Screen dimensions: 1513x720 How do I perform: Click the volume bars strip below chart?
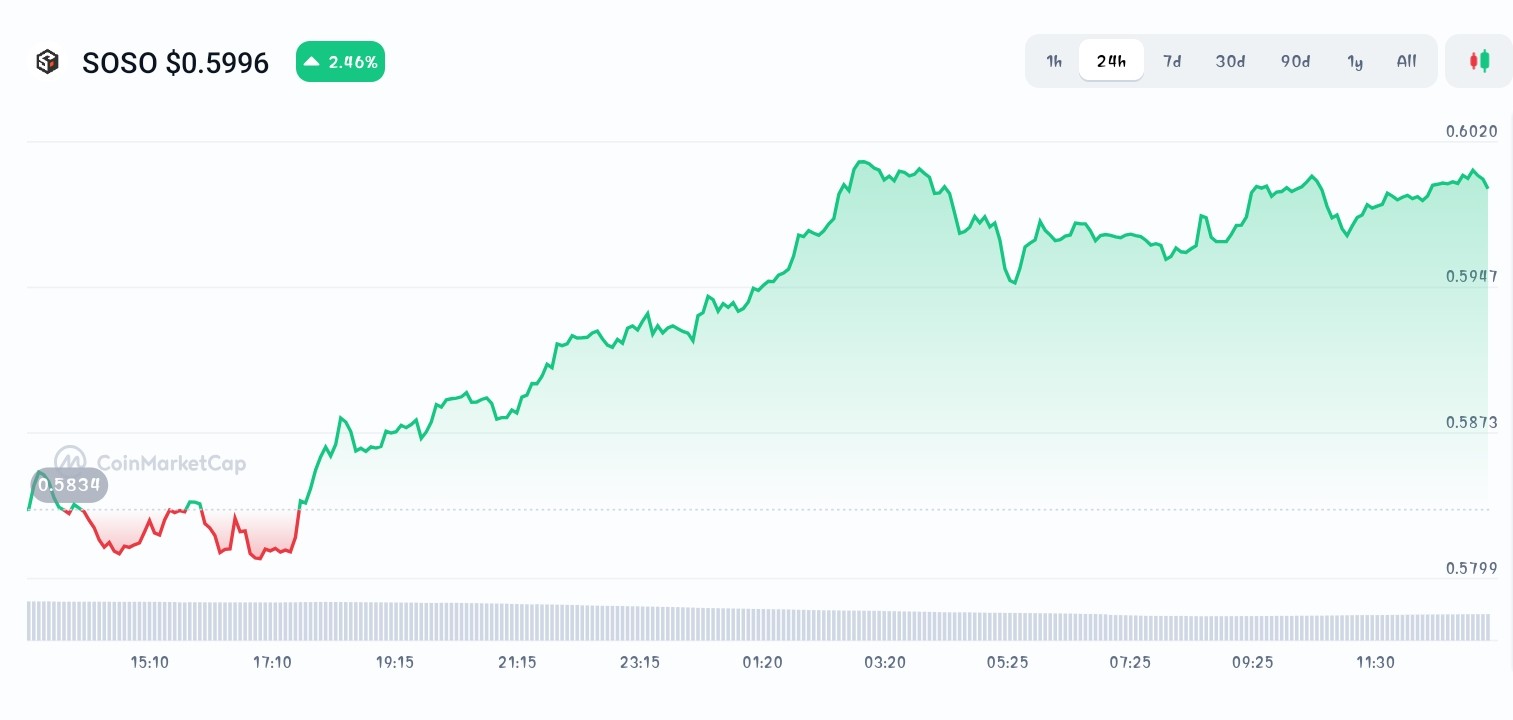coord(758,621)
